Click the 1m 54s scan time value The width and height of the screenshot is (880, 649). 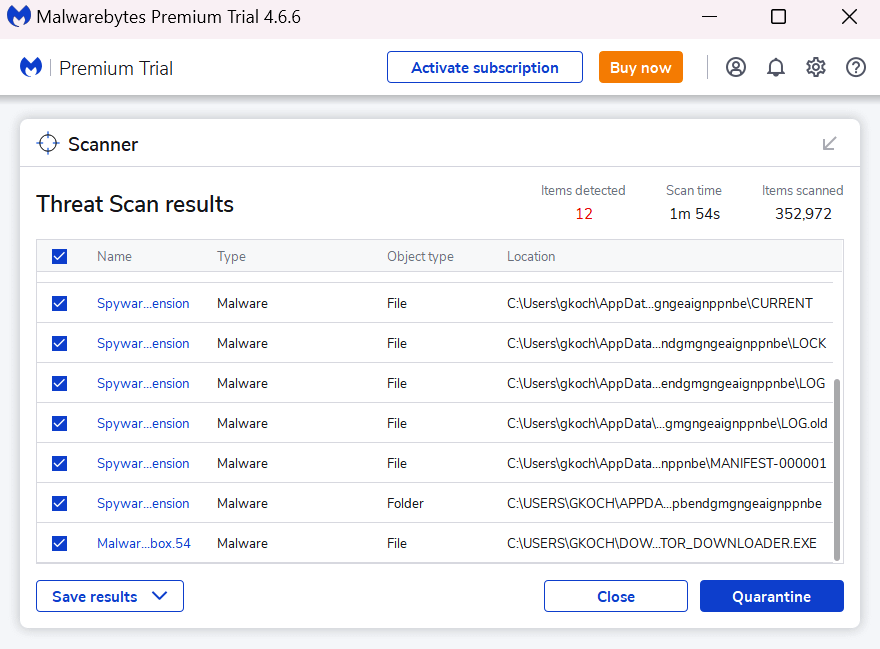[x=694, y=214]
